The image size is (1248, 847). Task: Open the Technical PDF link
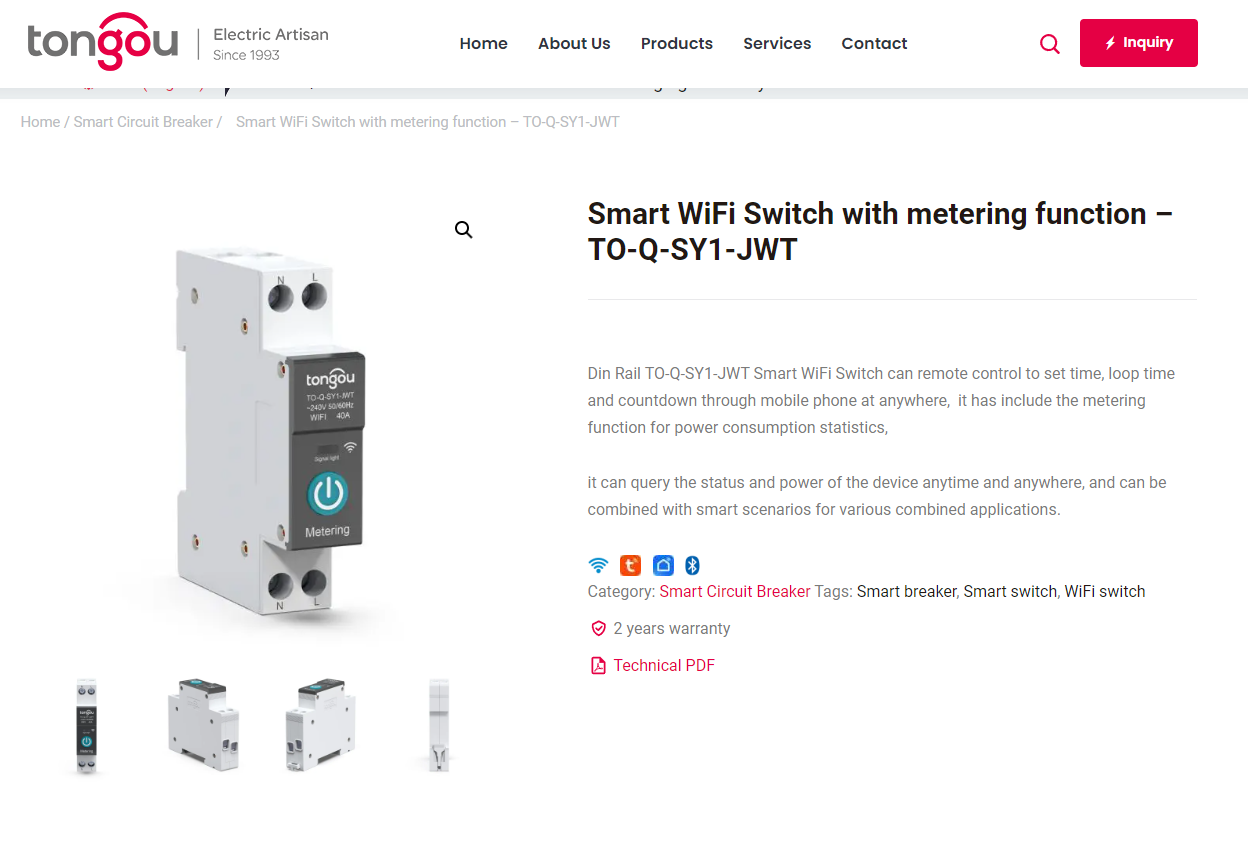click(x=664, y=665)
